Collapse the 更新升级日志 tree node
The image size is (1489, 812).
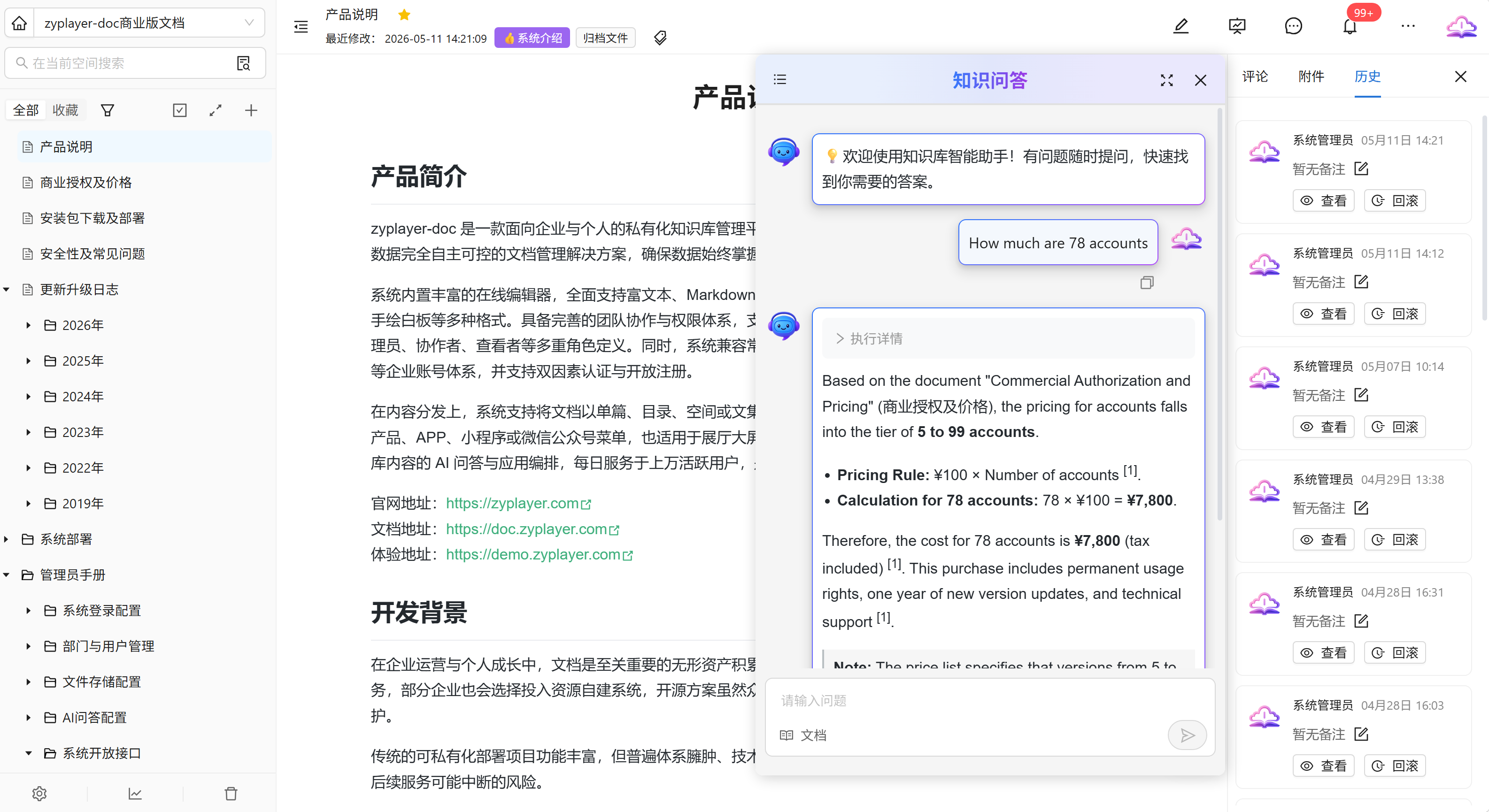[x=7, y=290]
